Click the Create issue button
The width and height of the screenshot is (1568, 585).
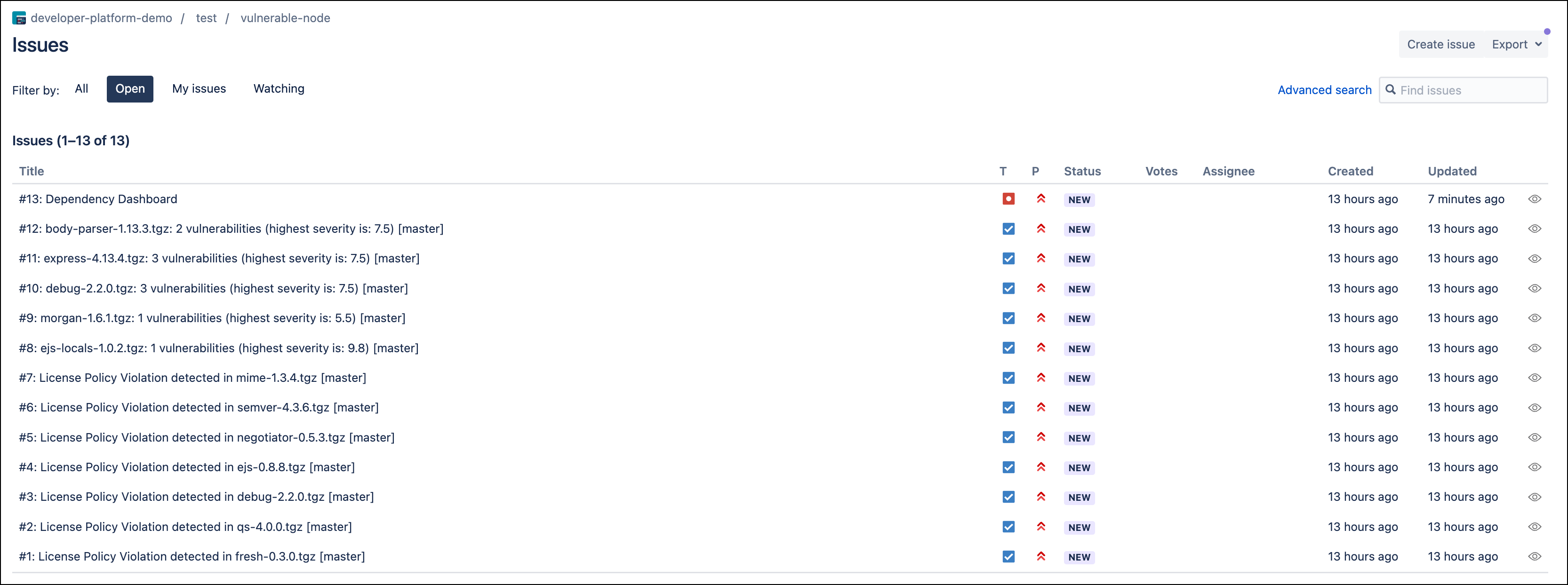click(x=1440, y=44)
